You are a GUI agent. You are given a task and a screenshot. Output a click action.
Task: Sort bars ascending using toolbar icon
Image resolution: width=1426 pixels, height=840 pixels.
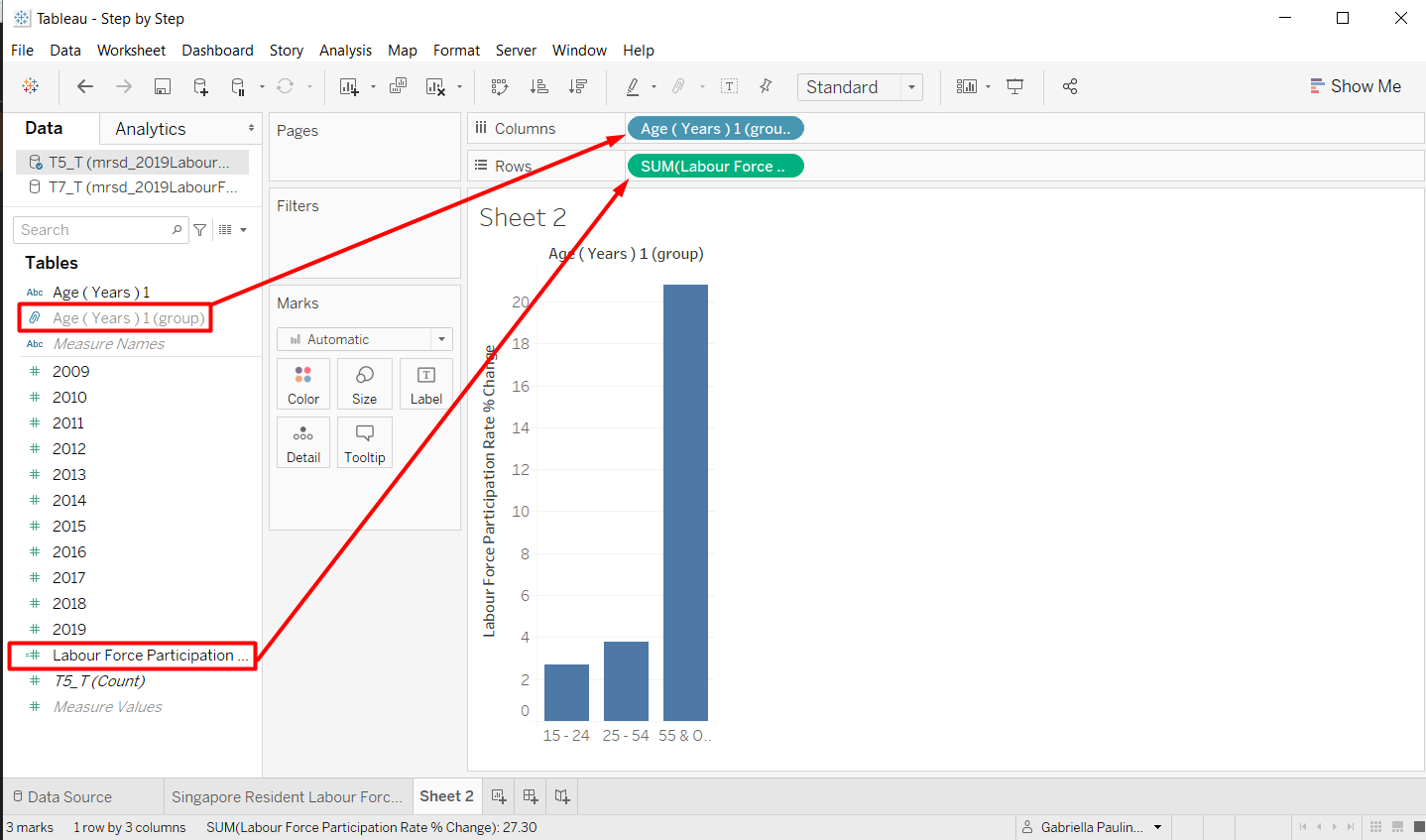[539, 87]
